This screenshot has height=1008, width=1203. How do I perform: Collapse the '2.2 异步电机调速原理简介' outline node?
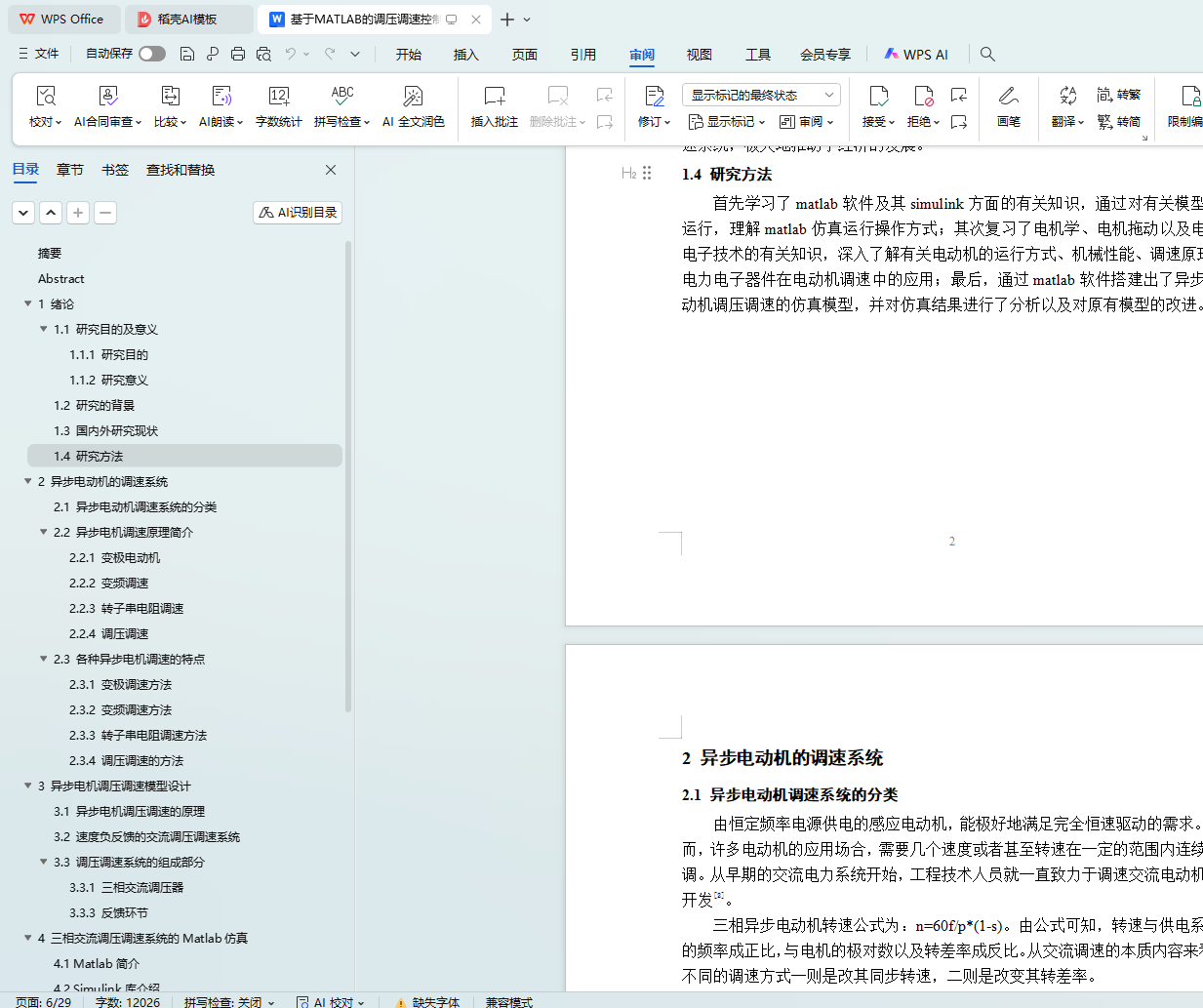click(44, 533)
